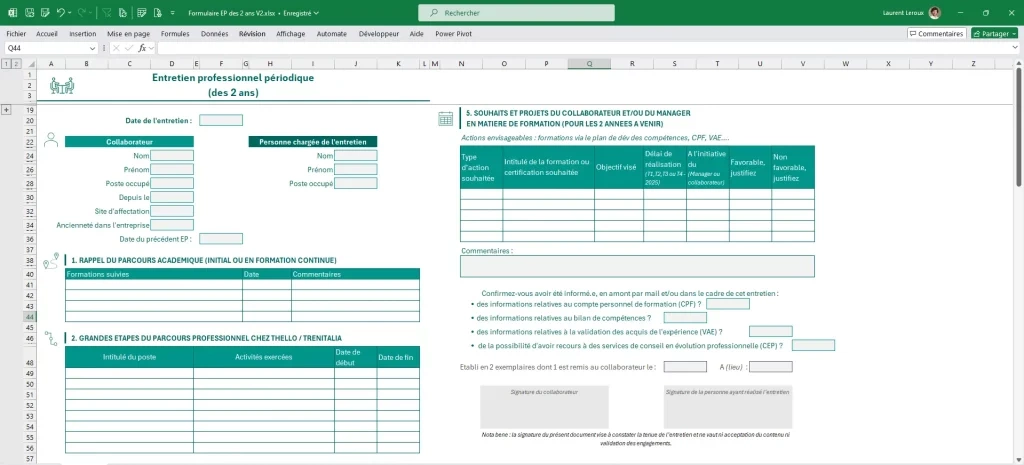
Task: Open the Power Pivot tab
Action: pos(453,33)
